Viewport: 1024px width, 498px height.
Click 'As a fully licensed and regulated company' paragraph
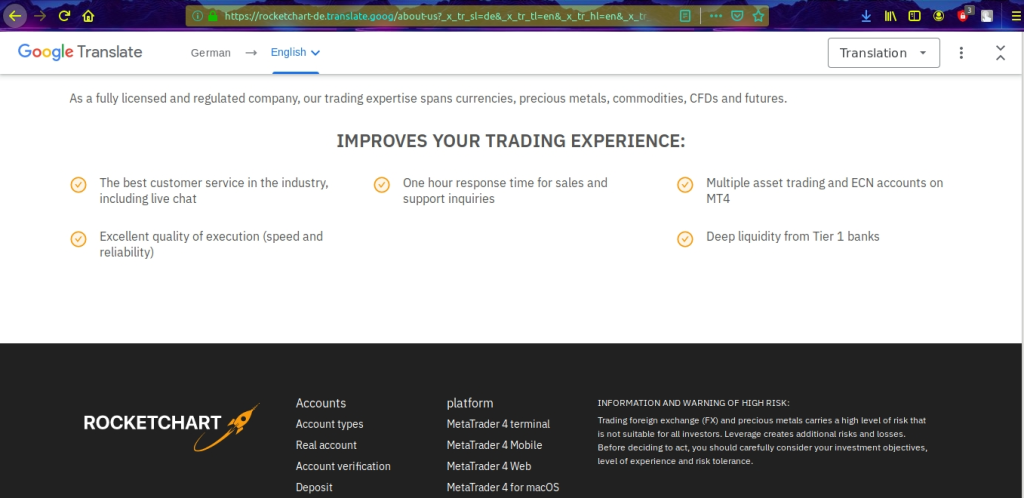tap(428, 99)
